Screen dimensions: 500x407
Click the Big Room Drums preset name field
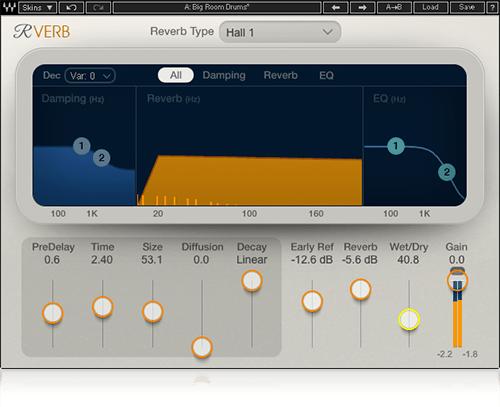click(x=217, y=7)
